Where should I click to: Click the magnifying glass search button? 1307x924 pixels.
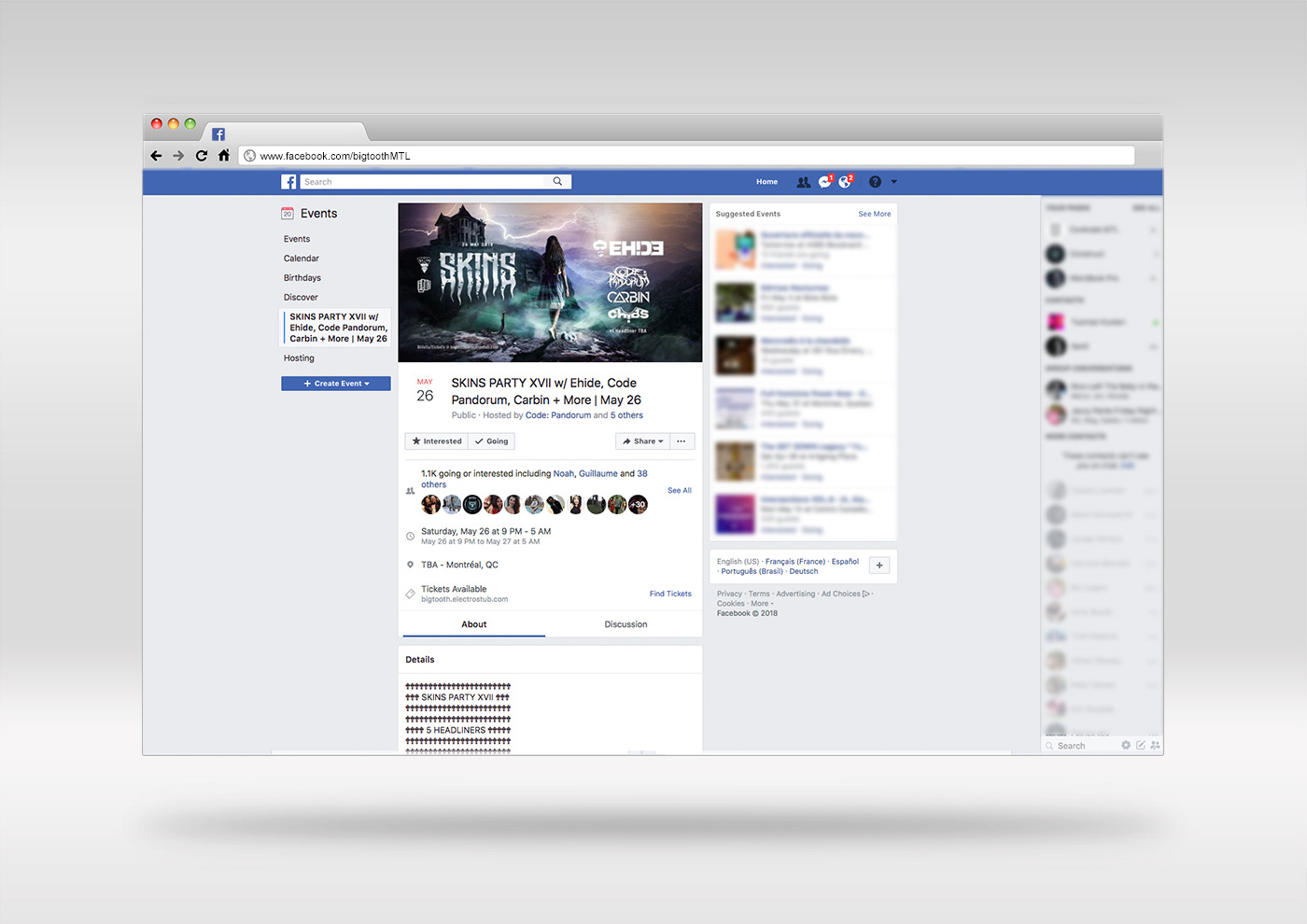click(558, 182)
